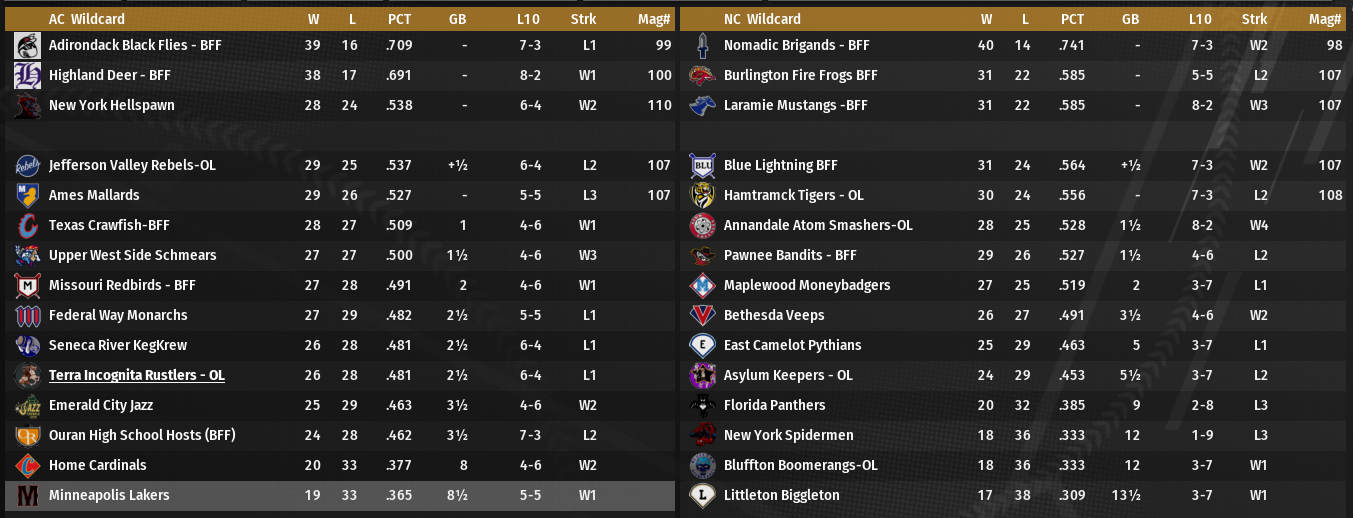The image size is (1353, 518).
Task: Click the Hamtramck Tigers logo icon
Action: [x=702, y=195]
